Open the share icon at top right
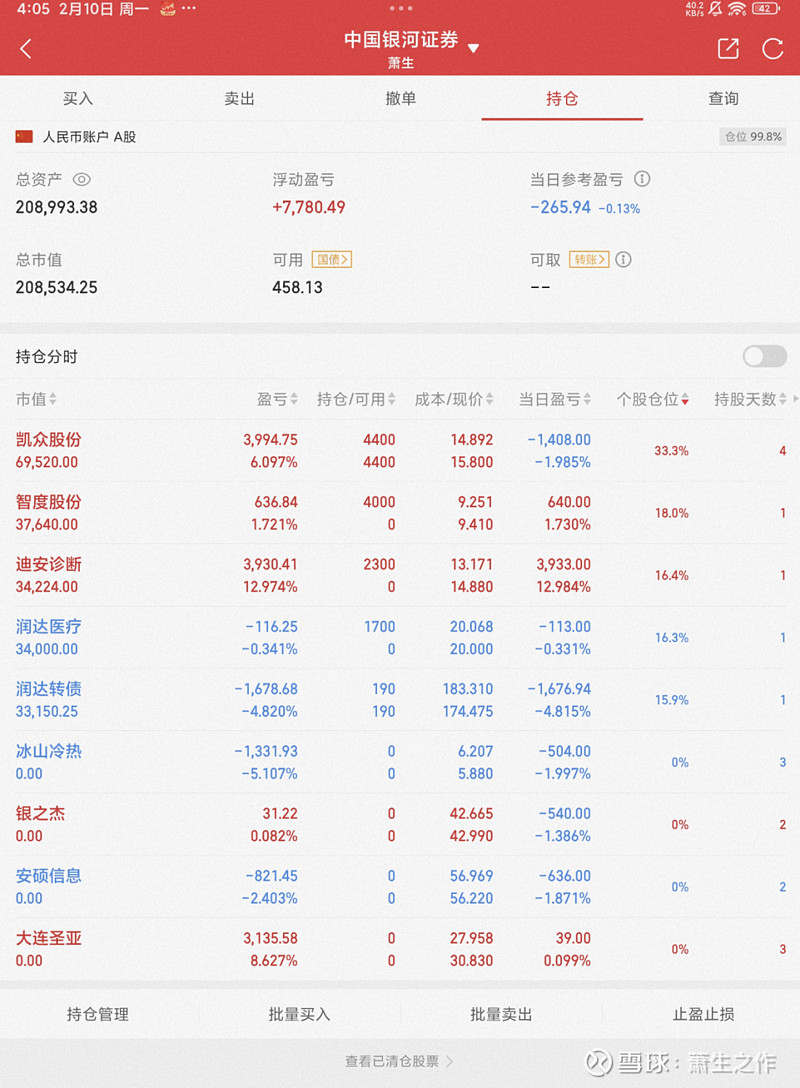The image size is (800, 1088). 728,48
